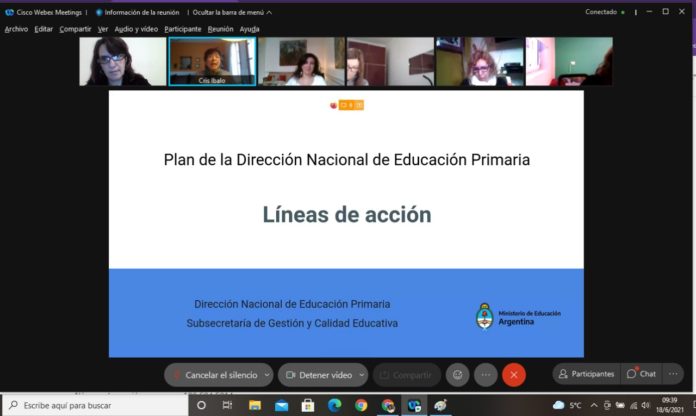This screenshot has width=696, height=416.
Task: Open Participante menu
Action: click(182, 29)
